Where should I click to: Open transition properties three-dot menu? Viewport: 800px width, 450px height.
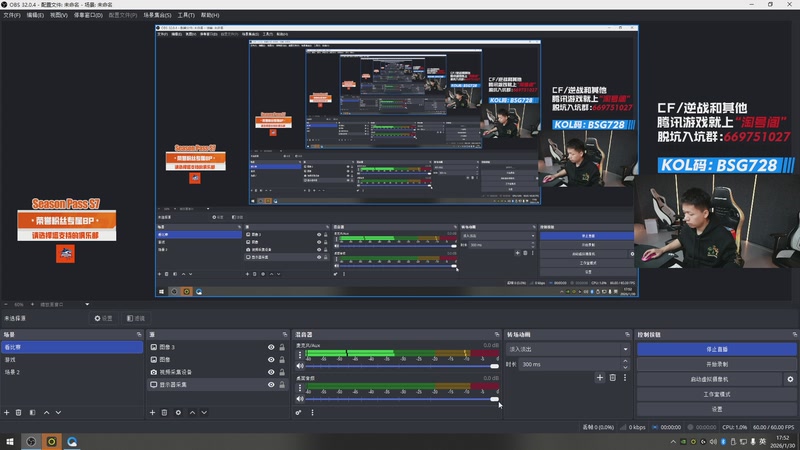(x=624, y=378)
